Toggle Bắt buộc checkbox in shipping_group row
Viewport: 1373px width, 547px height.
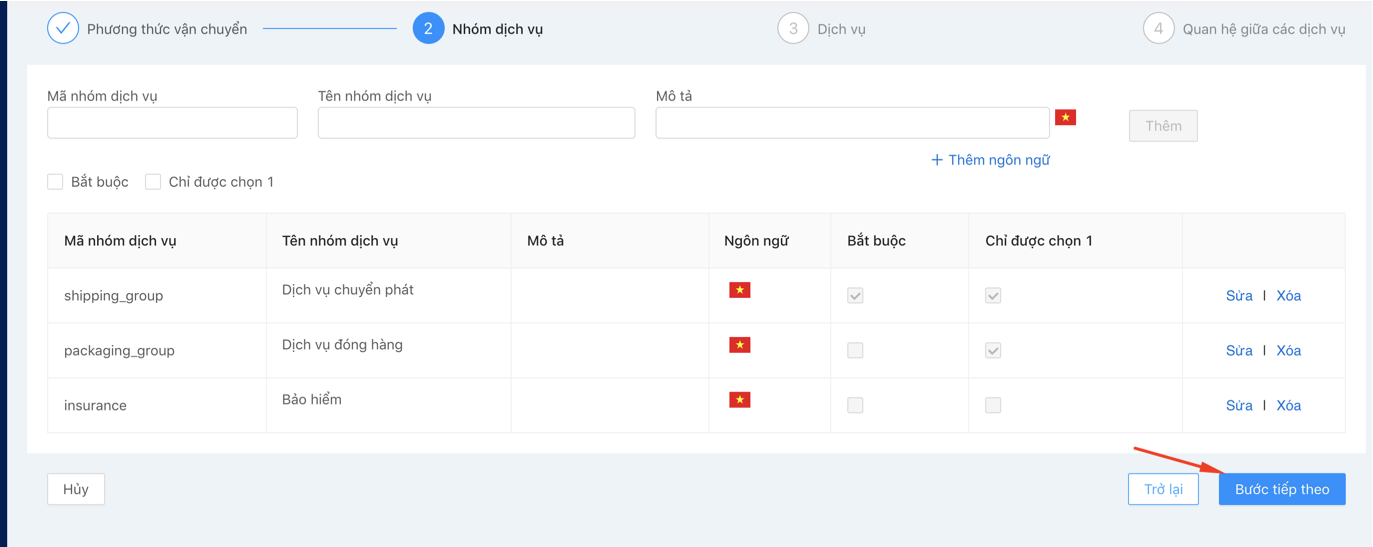(855, 296)
